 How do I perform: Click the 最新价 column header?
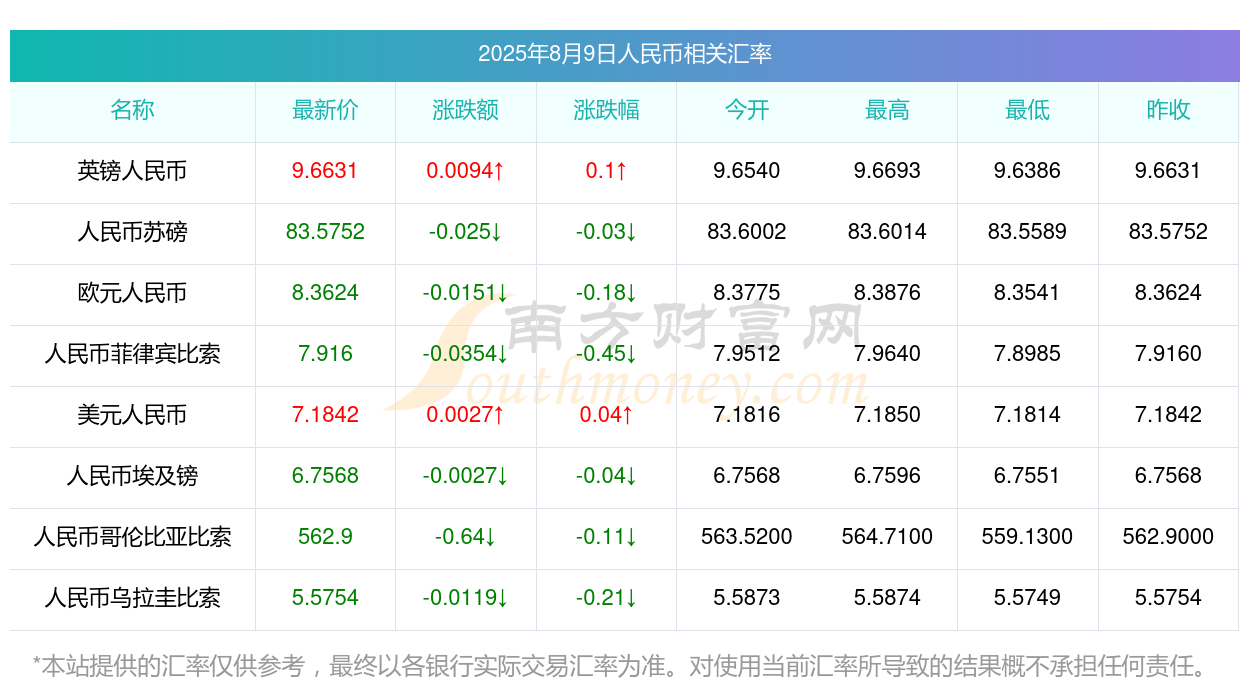pyautogui.click(x=325, y=110)
